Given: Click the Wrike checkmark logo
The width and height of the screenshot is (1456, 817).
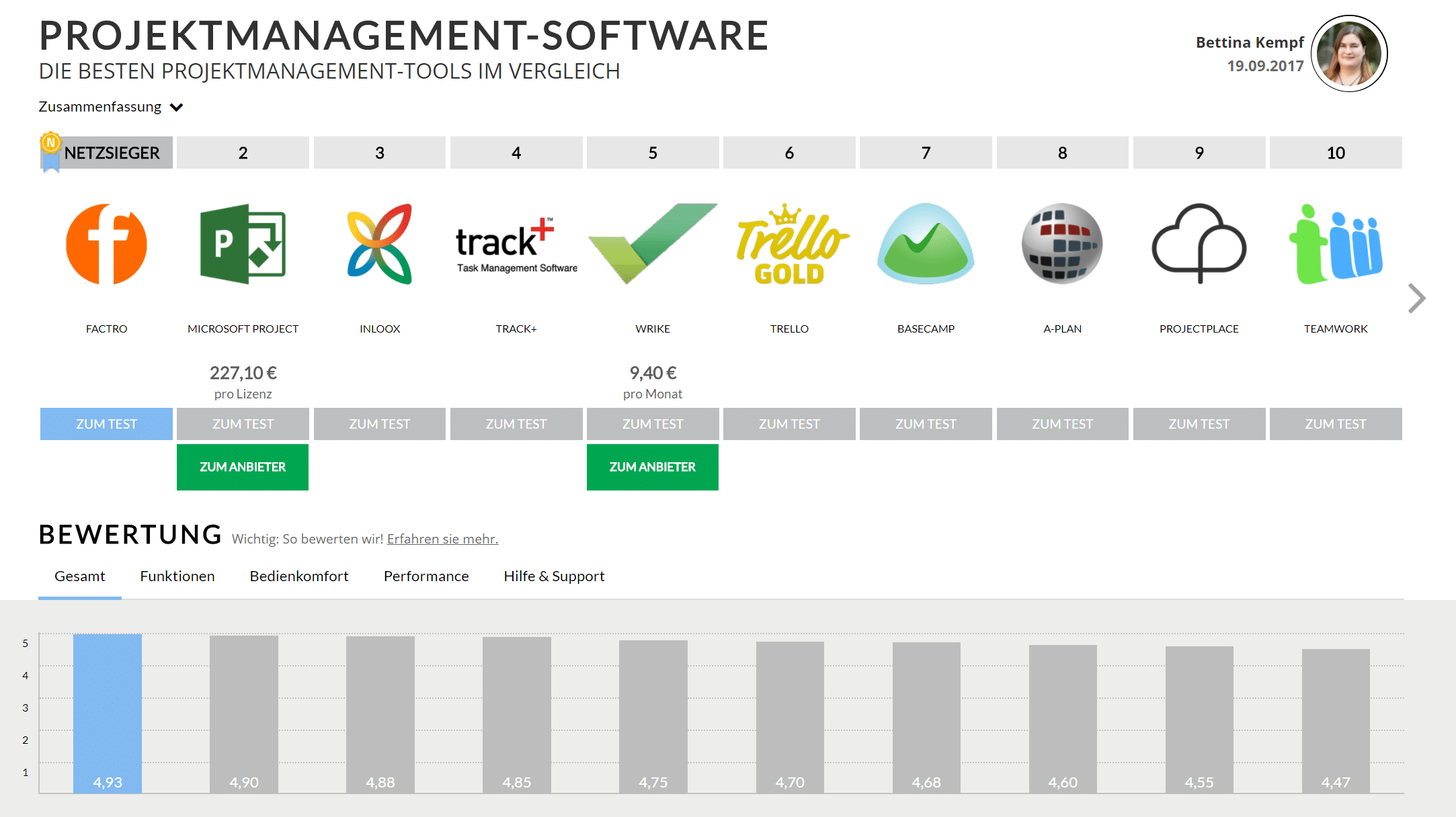Looking at the screenshot, I should pyautogui.click(x=653, y=244).
